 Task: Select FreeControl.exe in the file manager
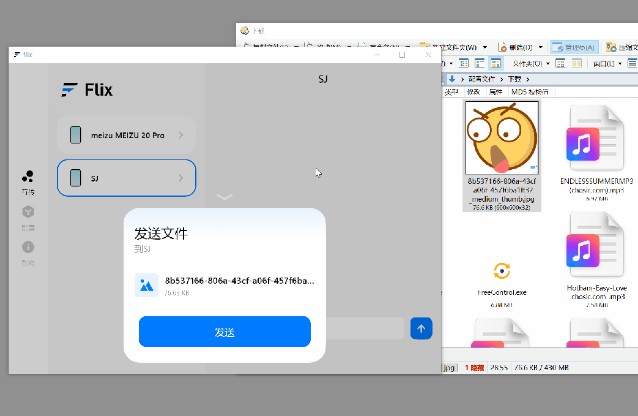click(502, 283)
